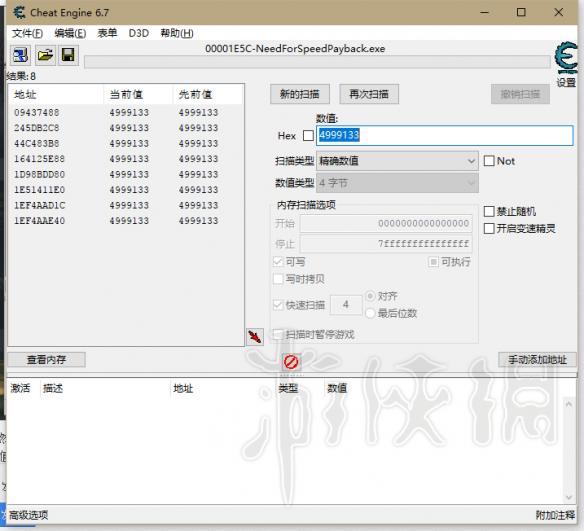Select result row 245DB2C8
This screenshot has width=584, height=531.
coord(126,128)
